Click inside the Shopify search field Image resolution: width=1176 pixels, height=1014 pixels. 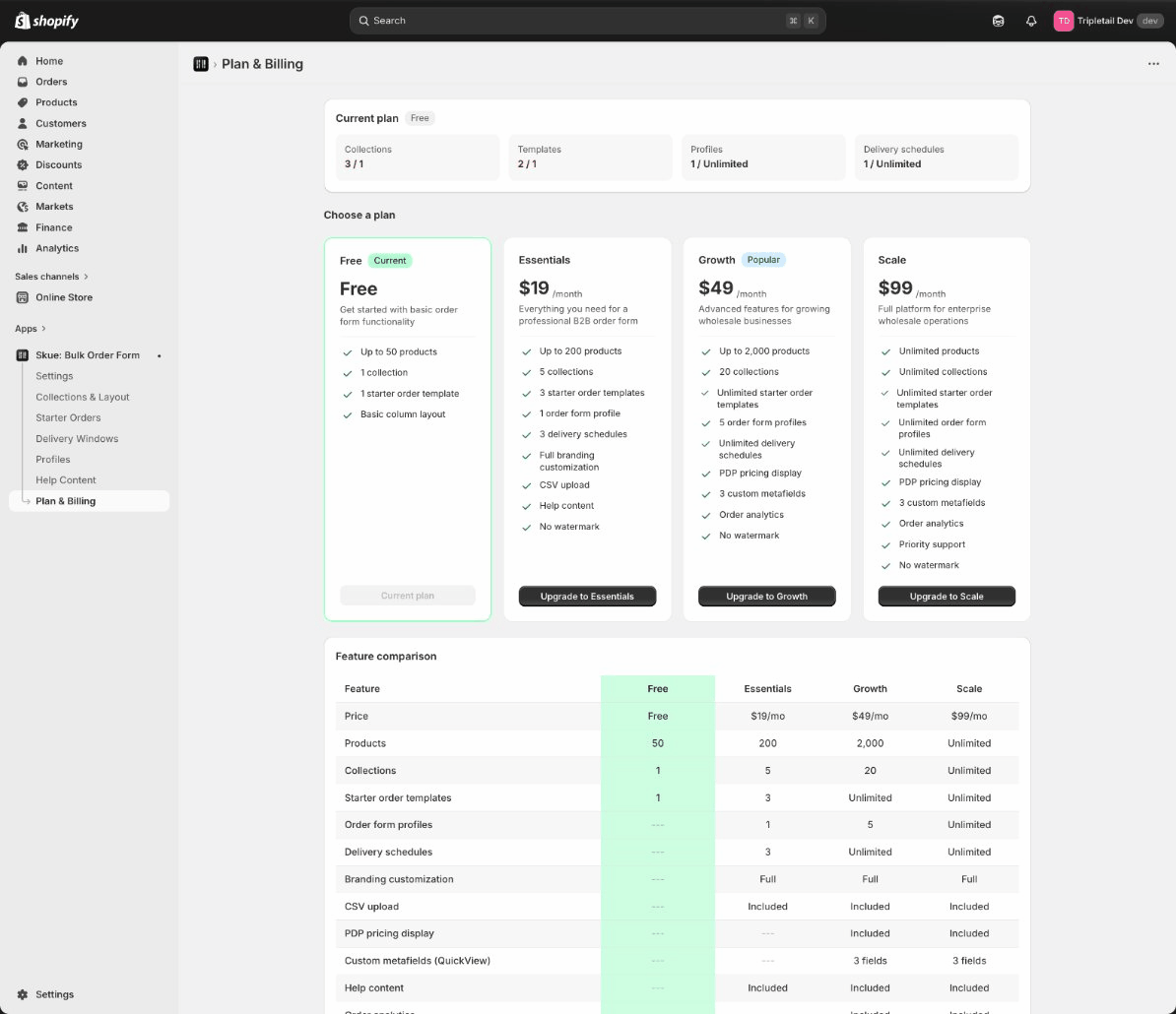click(x=587, y=20)
